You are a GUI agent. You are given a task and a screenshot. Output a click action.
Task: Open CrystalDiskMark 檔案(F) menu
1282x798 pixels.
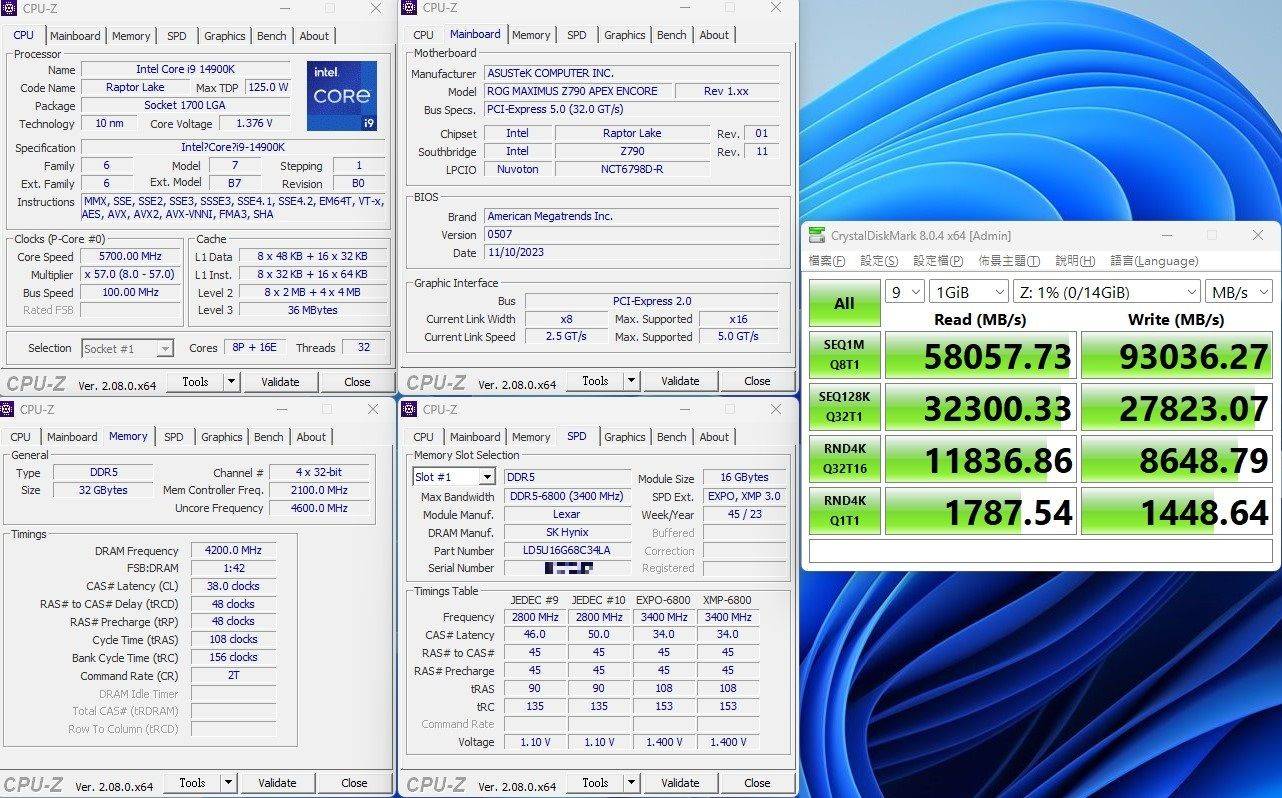827,261
